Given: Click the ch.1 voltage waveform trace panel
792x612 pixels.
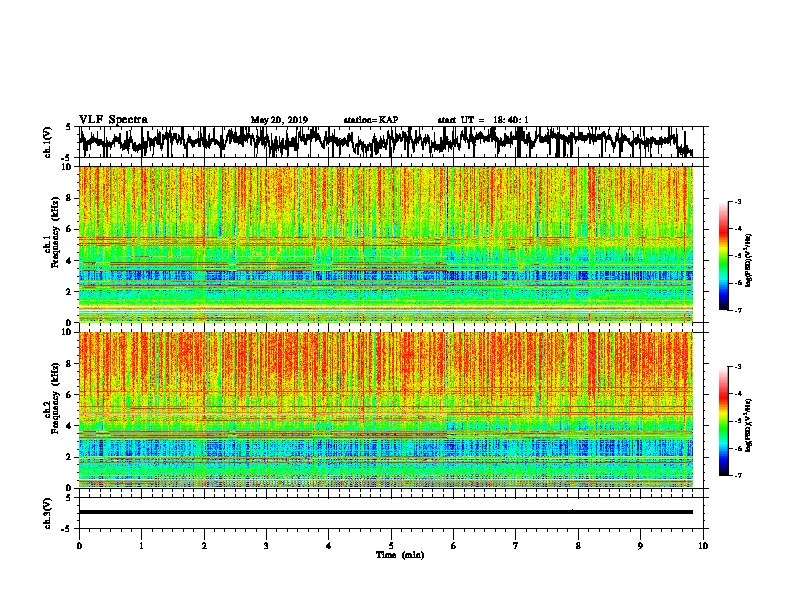Looking at the screenshot, I should pos(391,142).
